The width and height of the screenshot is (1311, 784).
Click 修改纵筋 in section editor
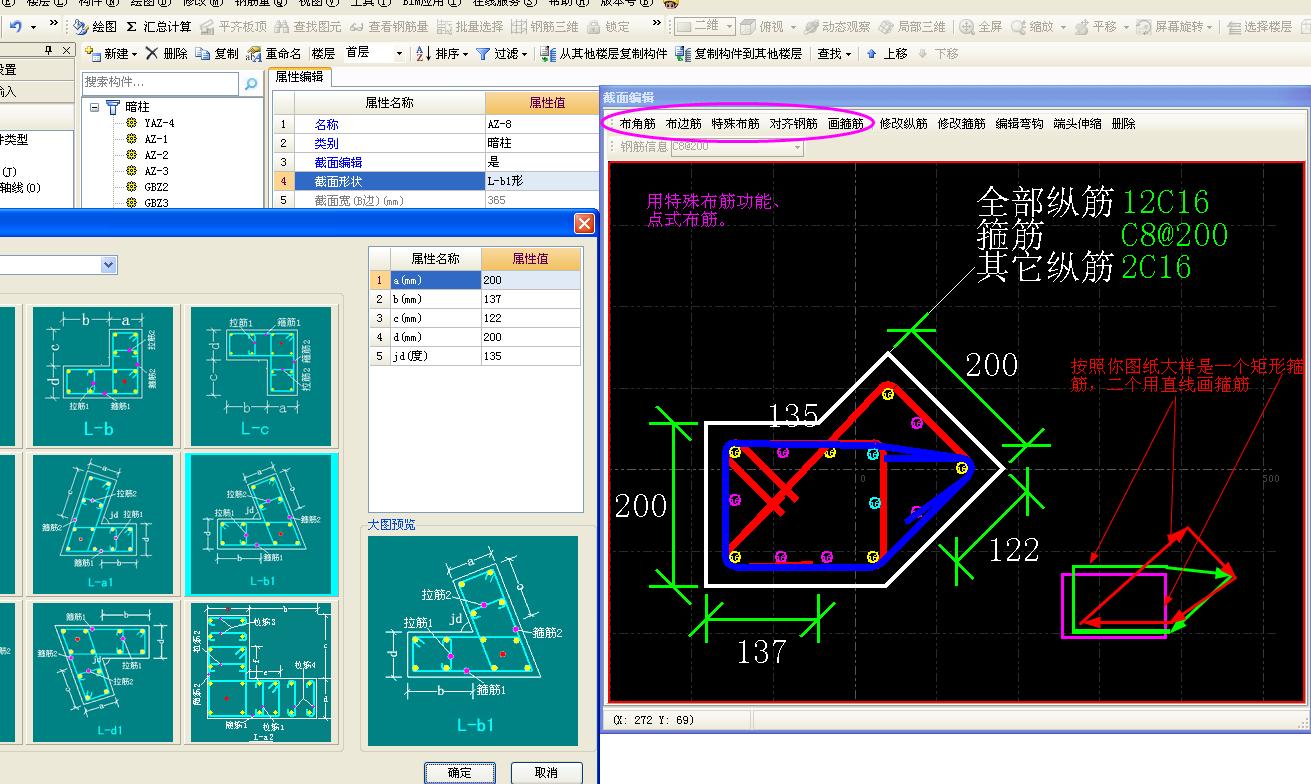point(903,124)
